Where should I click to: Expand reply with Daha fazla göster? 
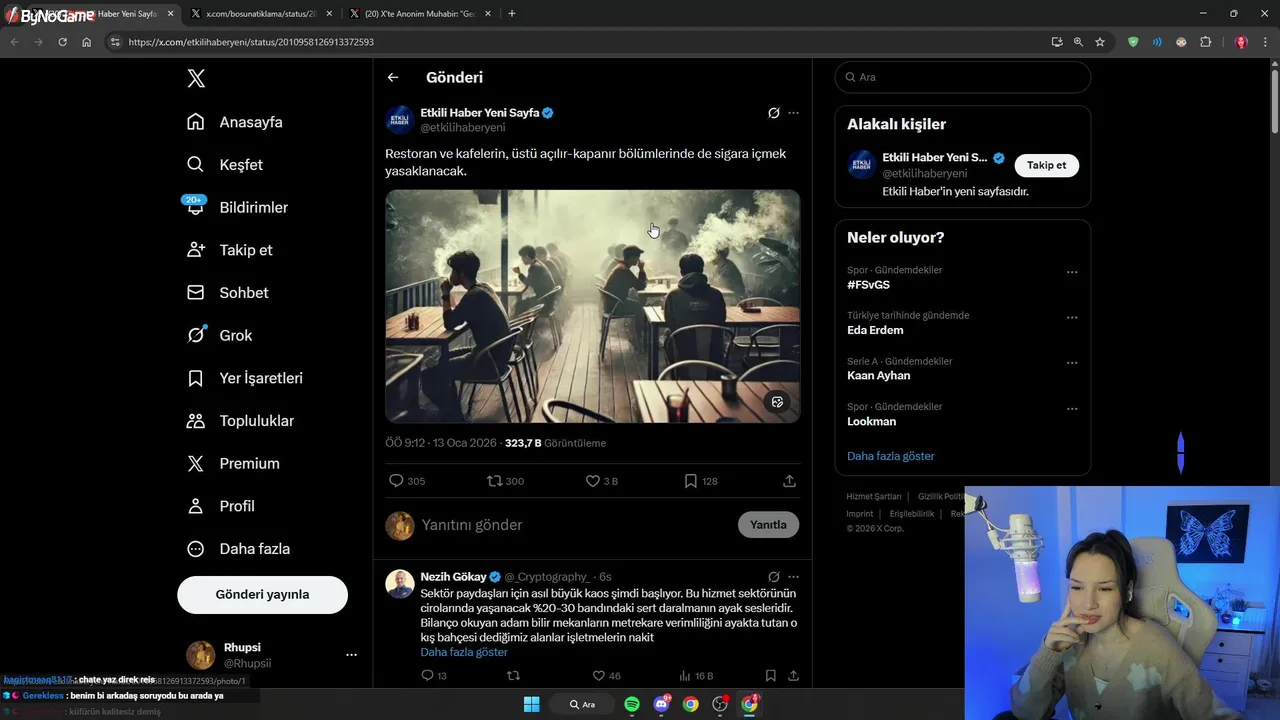click(x=464, y=652)
